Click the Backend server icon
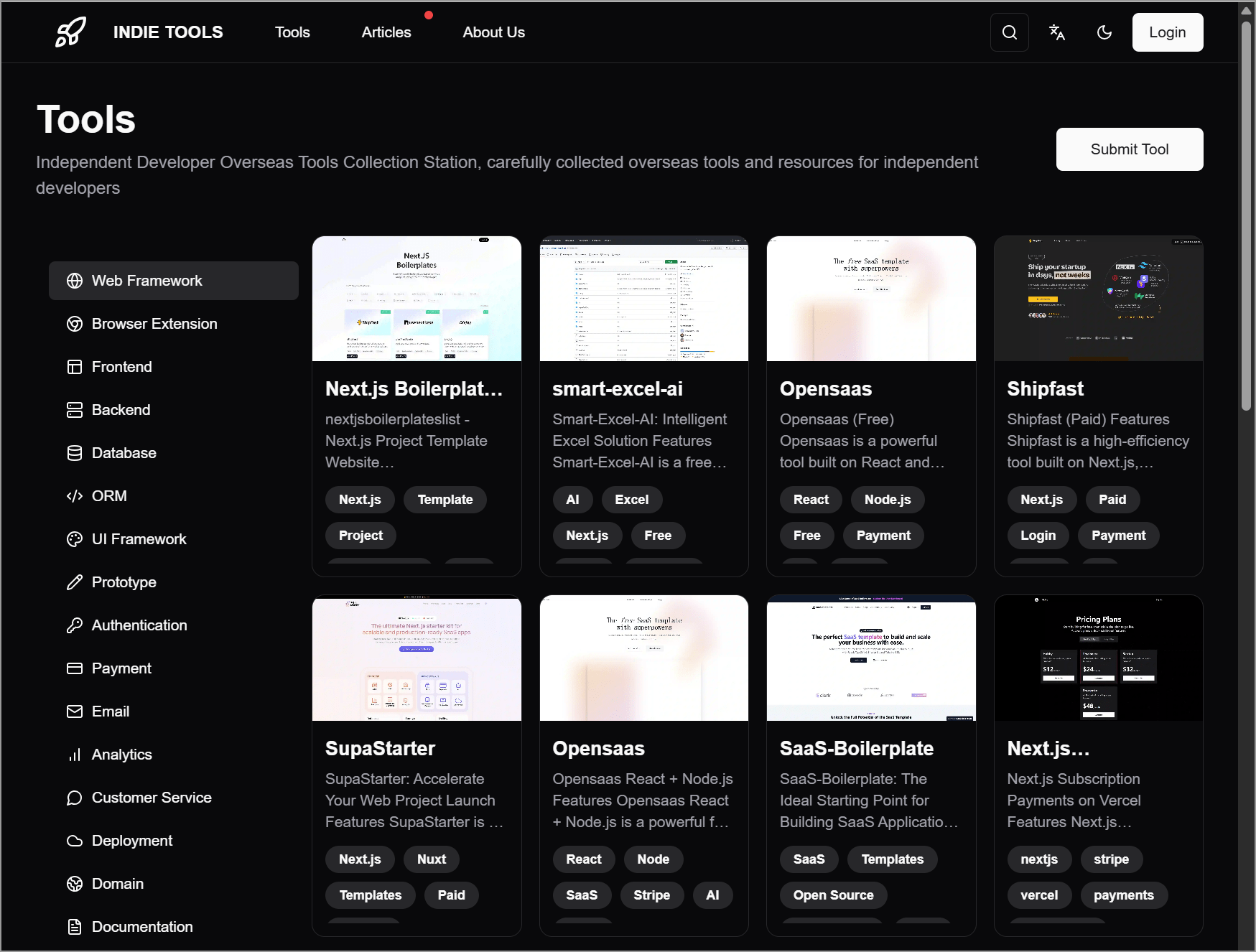The width and height of the screenshot is (1256, 952). (75, 410)
